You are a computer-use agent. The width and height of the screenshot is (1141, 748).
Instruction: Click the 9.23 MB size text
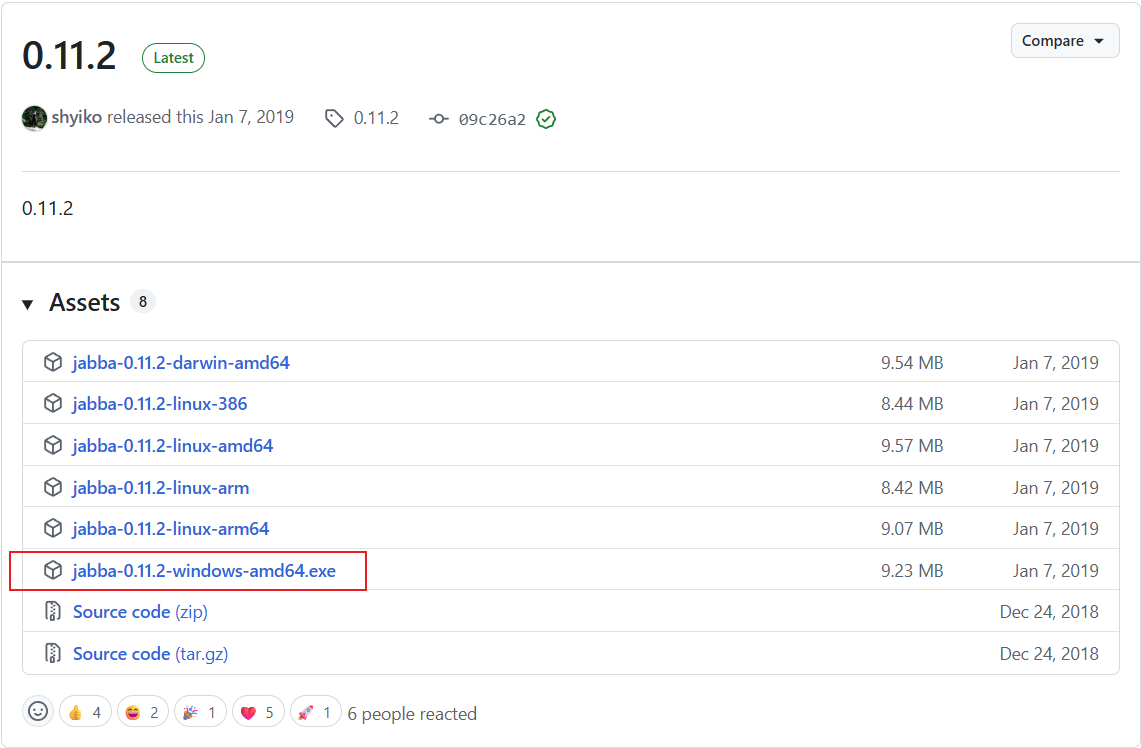click(x=912, y=570)
